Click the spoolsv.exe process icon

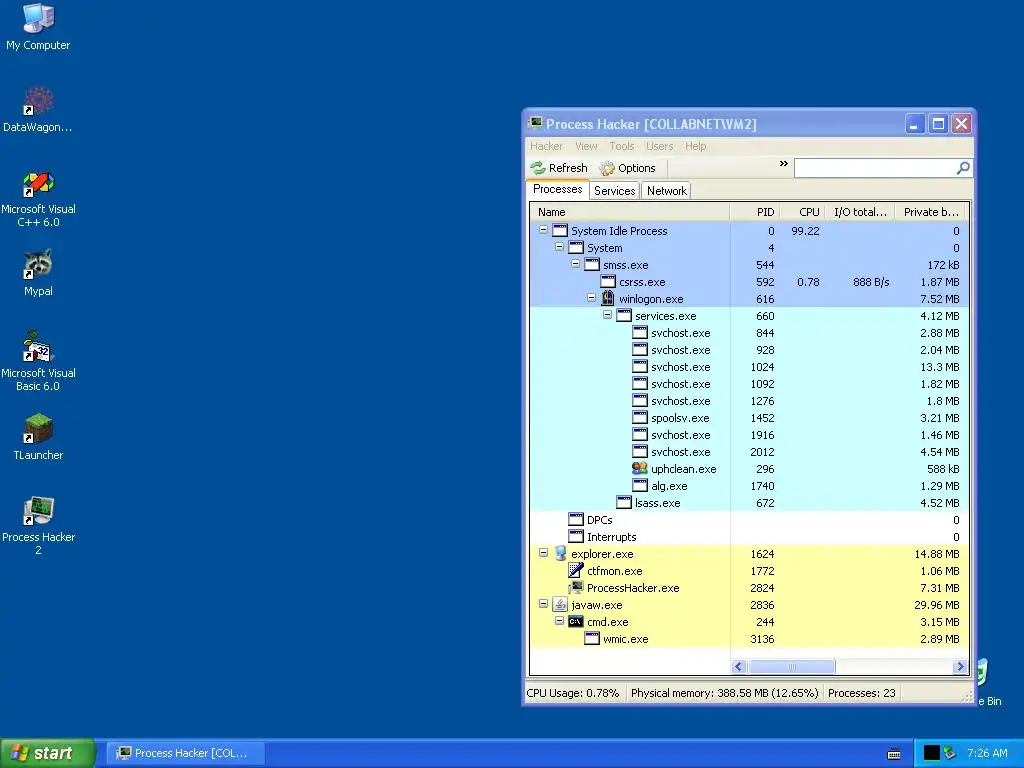point(639,417)
